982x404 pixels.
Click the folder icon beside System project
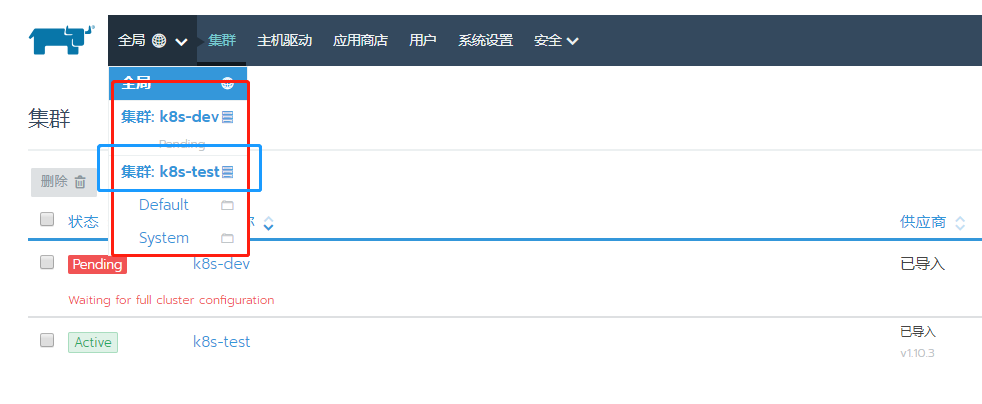(x=227, y=238)
